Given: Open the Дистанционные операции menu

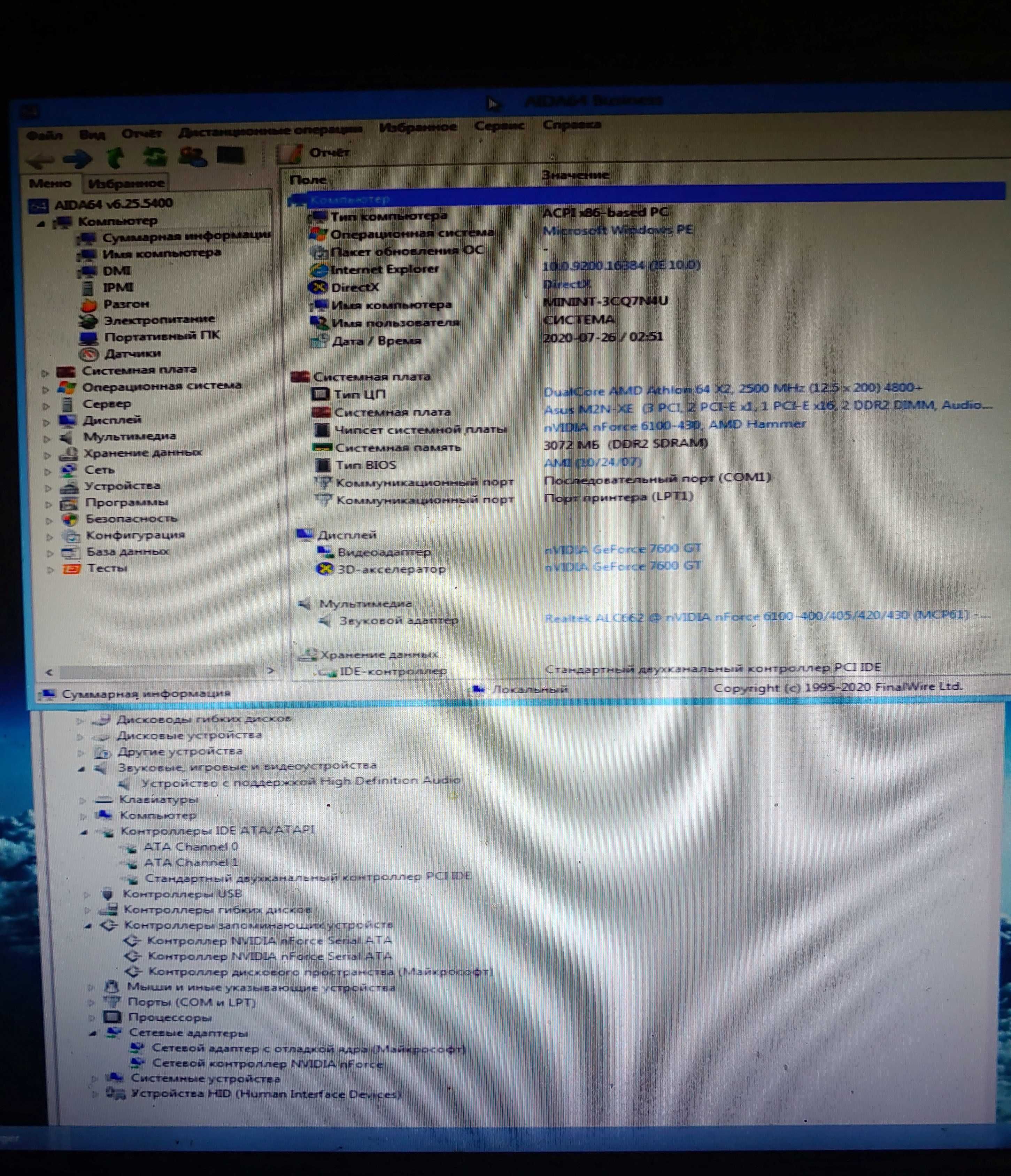Looking at the screenshot, I should (270, 131).
